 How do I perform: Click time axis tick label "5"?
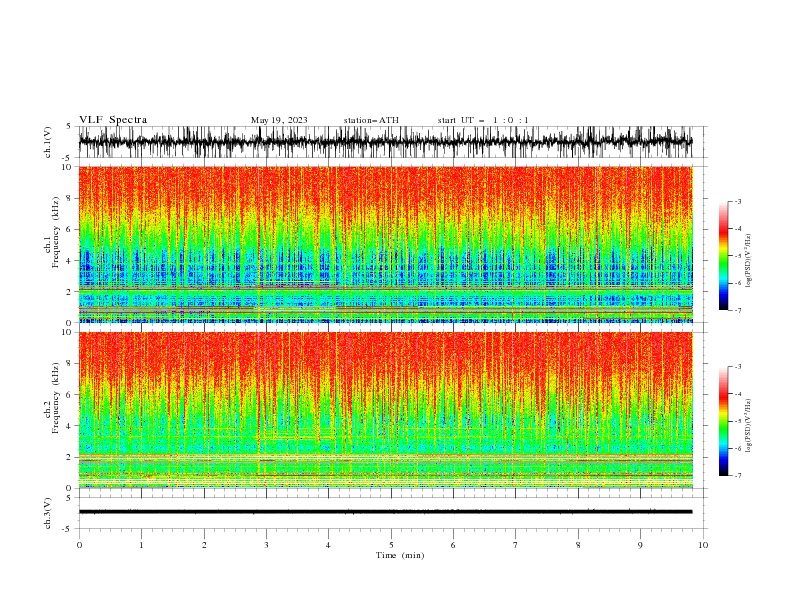pyautogui.click(x=391, y=545)
